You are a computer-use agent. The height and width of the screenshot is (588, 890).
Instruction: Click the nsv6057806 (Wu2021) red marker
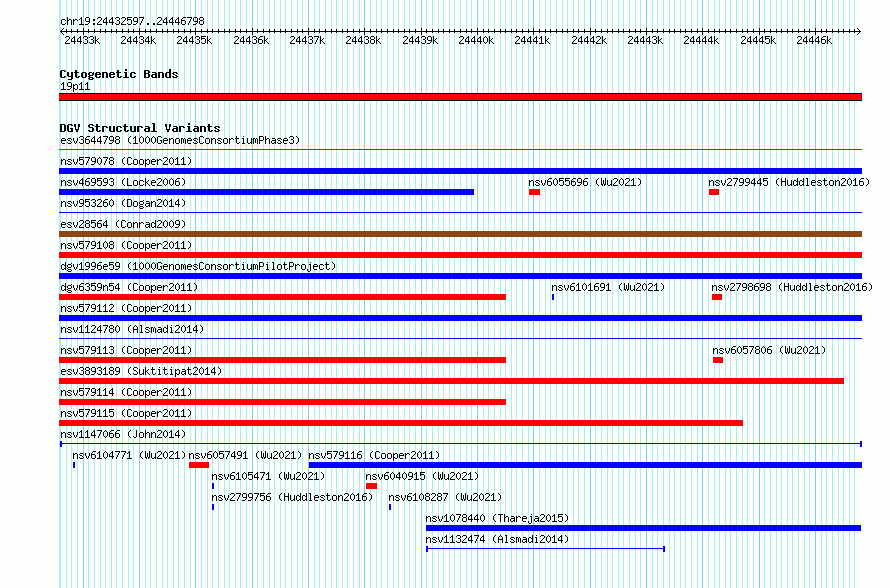718,360
